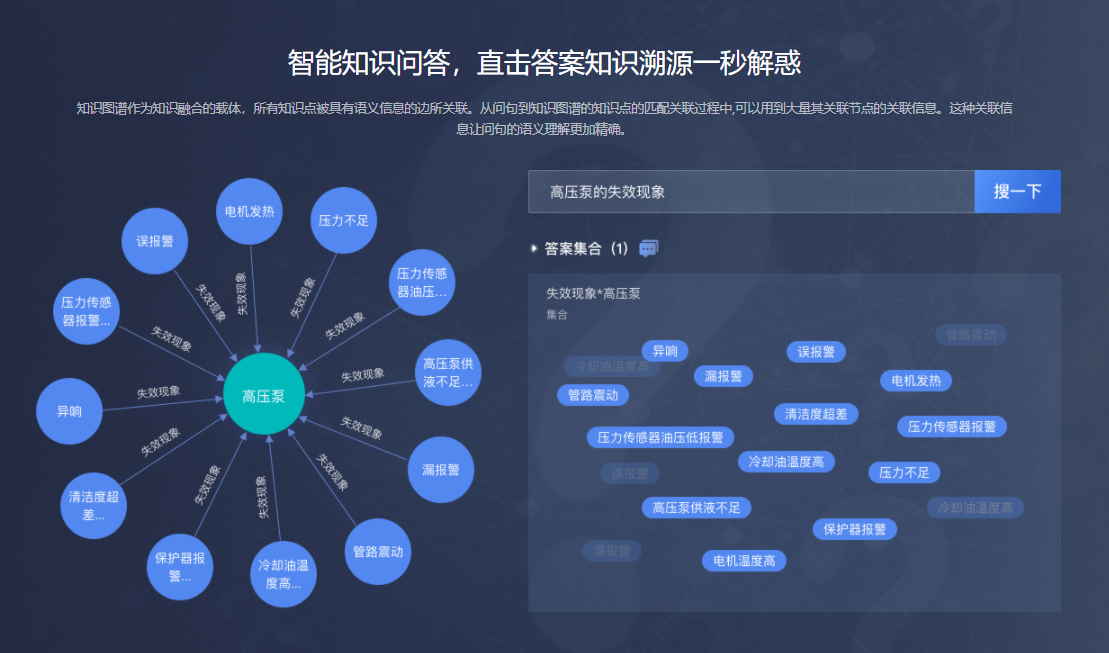Click the dimmed 误报警 tag in answer panel
Screen dimensions: 1109x653
629,473
